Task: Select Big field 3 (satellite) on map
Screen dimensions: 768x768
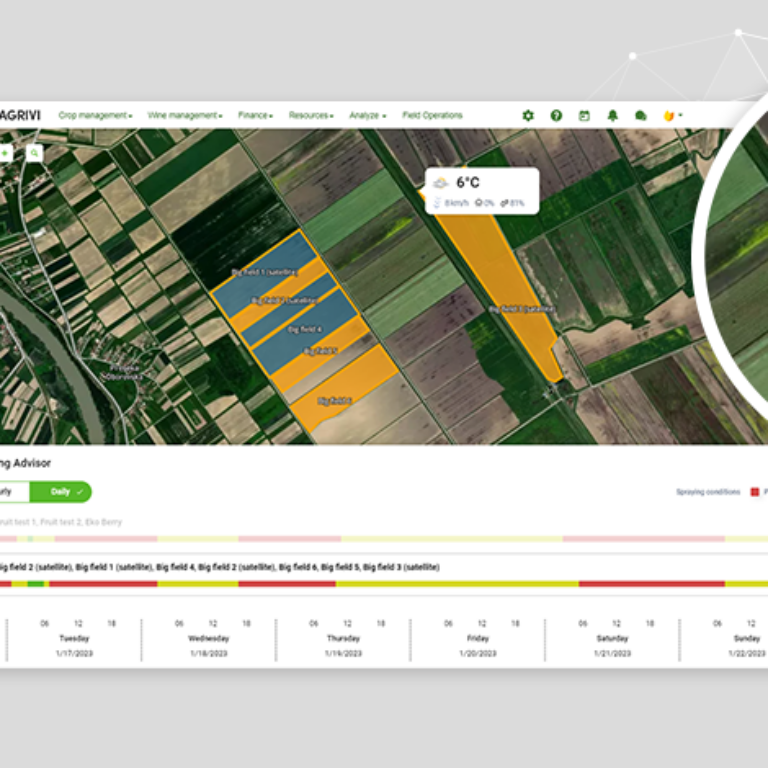Action: point(522,309)
